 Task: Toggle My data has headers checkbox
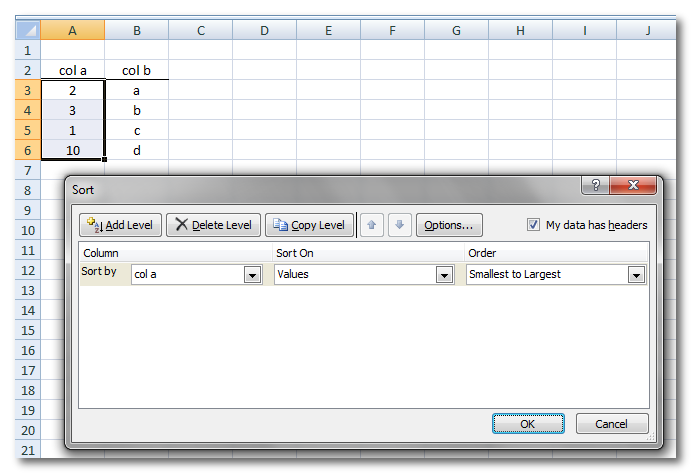click(534, 225)
